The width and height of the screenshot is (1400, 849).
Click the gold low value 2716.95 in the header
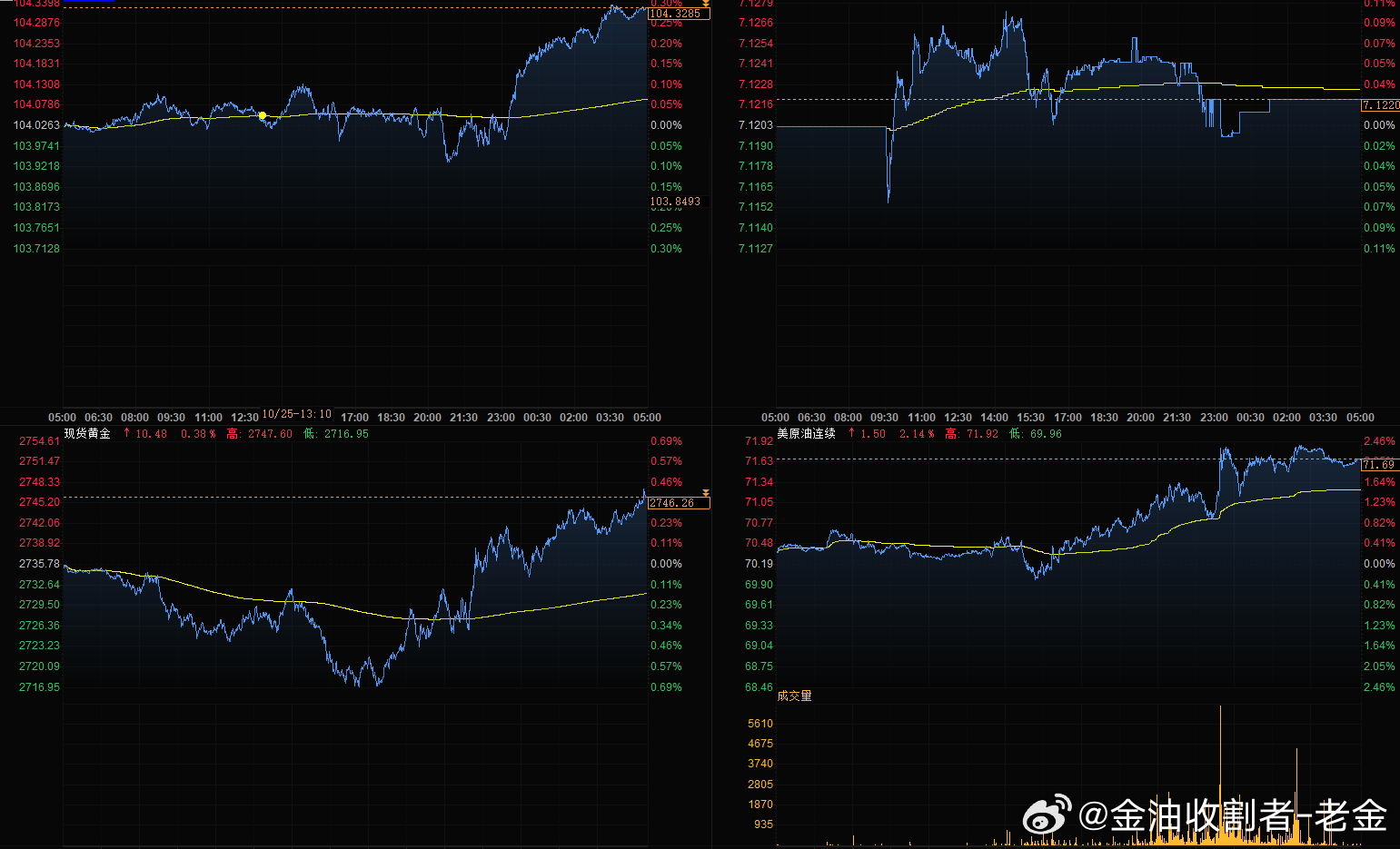point(346,434)
